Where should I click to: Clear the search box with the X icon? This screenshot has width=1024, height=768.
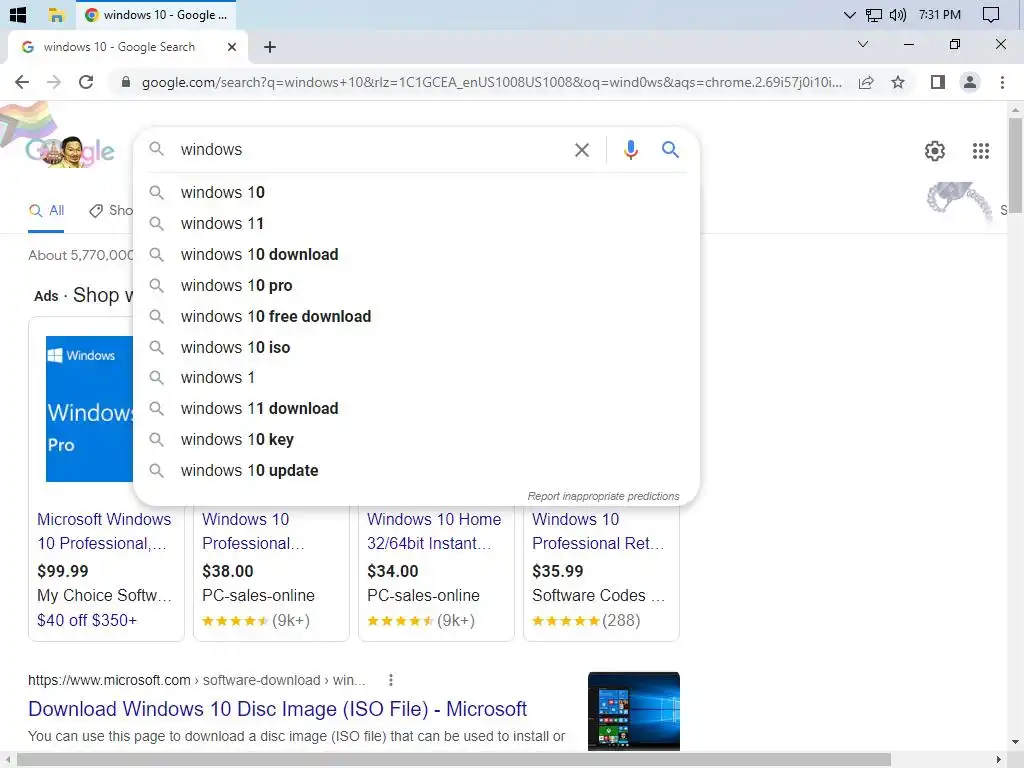point(581,150)
